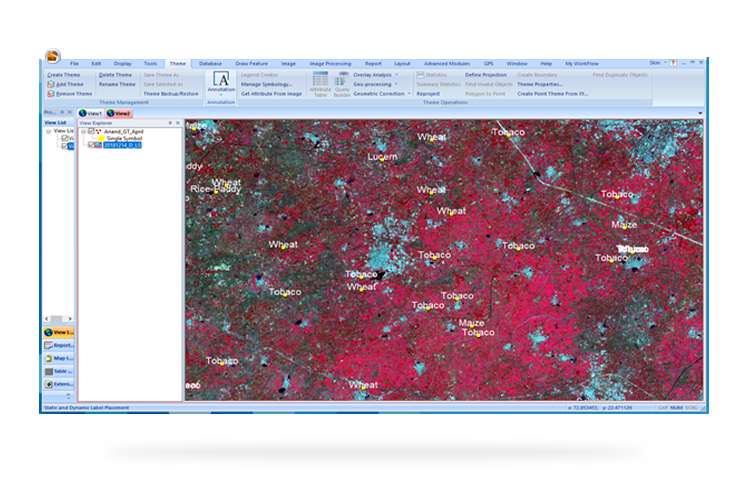The width and height of the screenshot is (749, 500).
Task: Toggle visibility checkbox of the 20181214 raster layer
Action: [91, 145]
